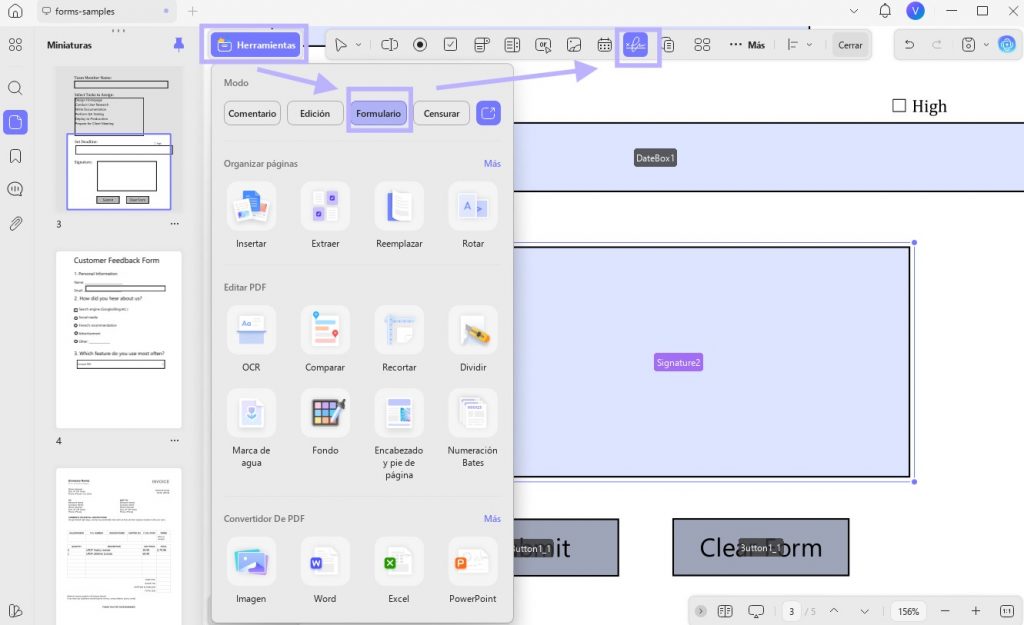This screenshot has height=625, width=1024.
Task: Open the Marca de agua tool
Action: coord(251,428)
